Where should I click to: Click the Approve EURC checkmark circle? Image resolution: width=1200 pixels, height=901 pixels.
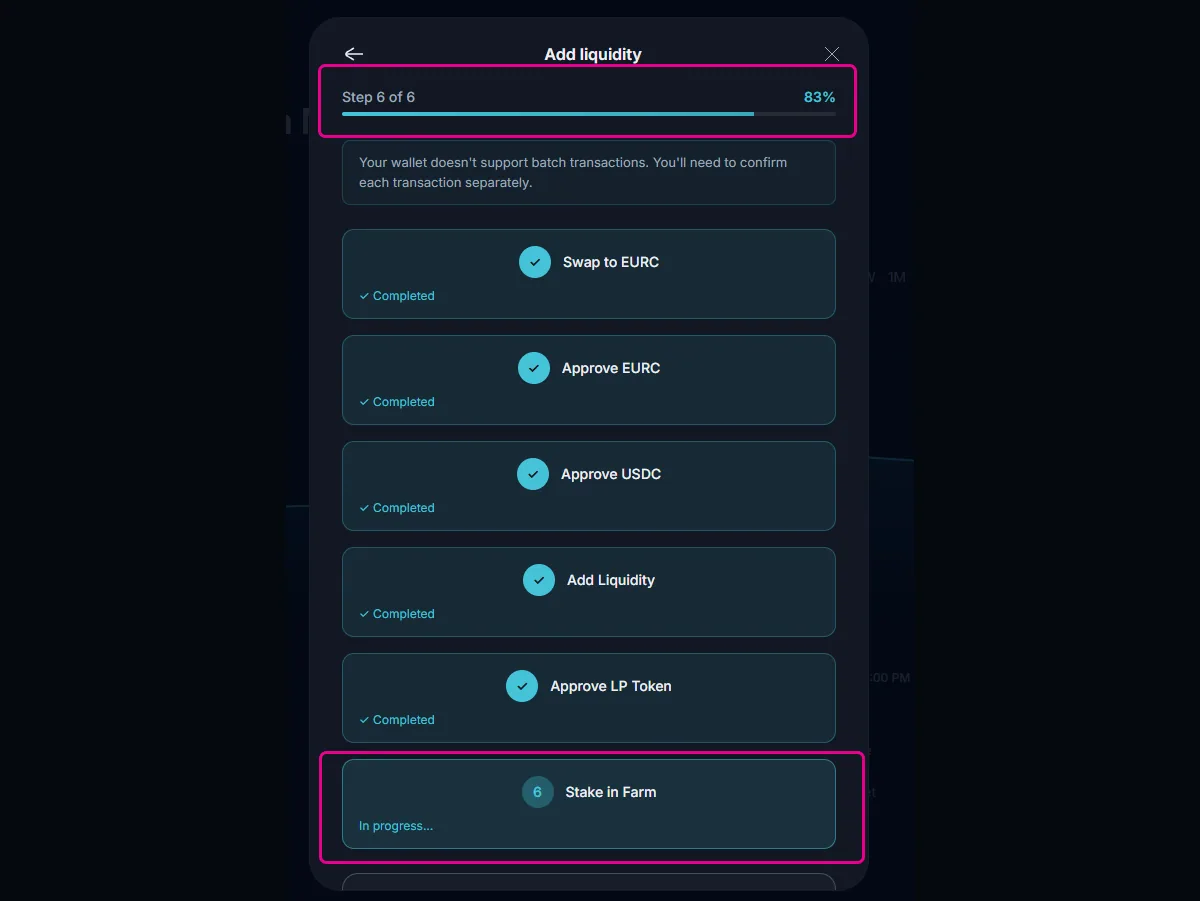(534, 368)
